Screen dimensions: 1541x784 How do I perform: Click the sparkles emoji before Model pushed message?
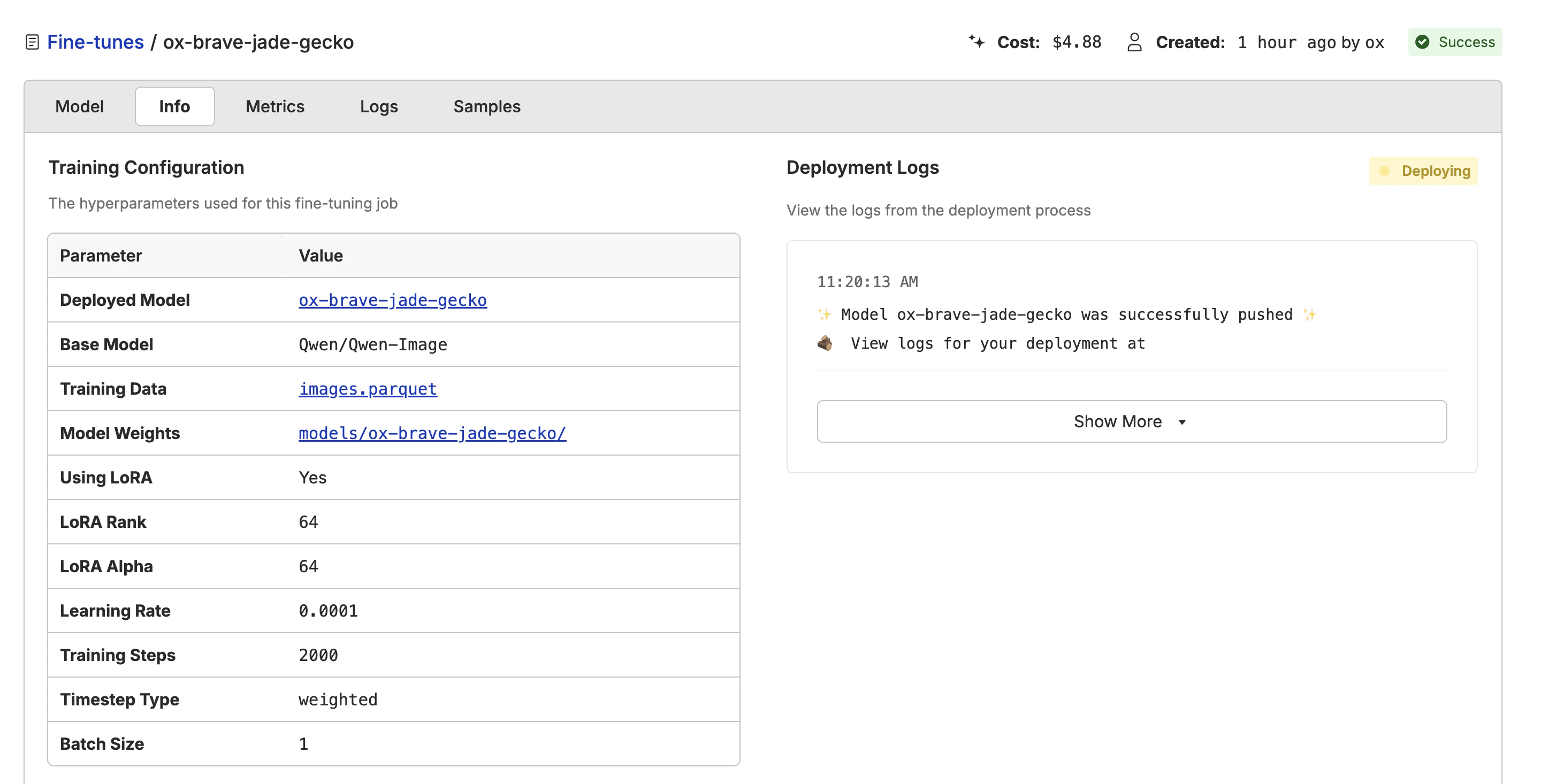point(825,314)
